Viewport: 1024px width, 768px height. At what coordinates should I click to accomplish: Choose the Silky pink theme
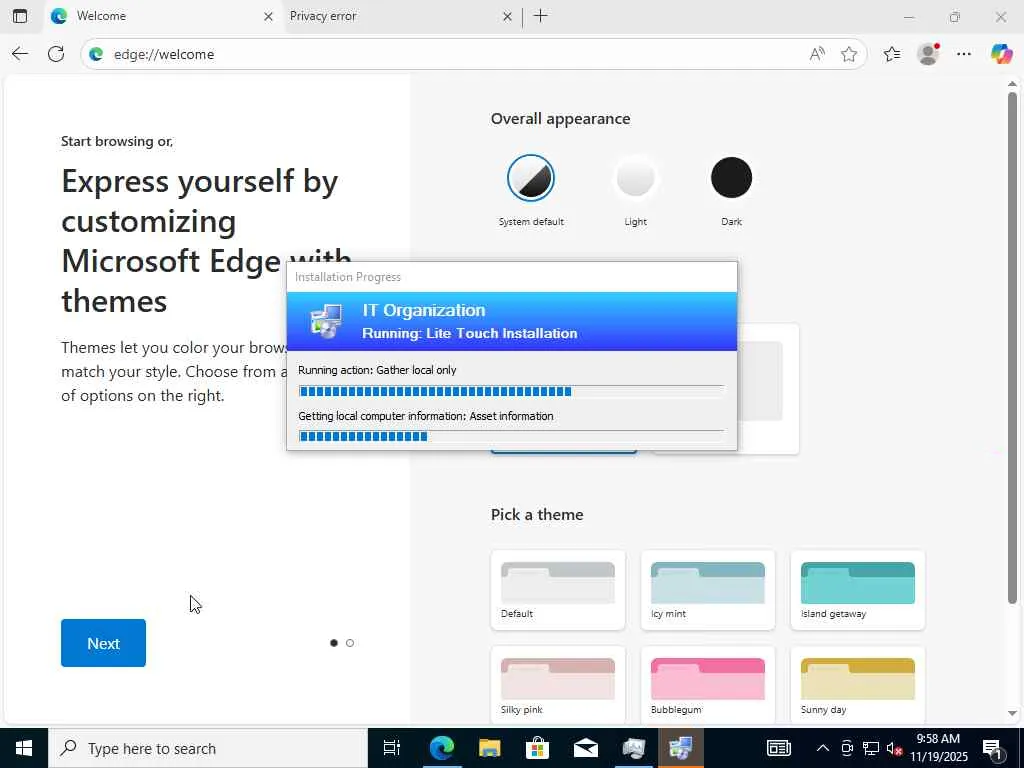coord(558,686)
